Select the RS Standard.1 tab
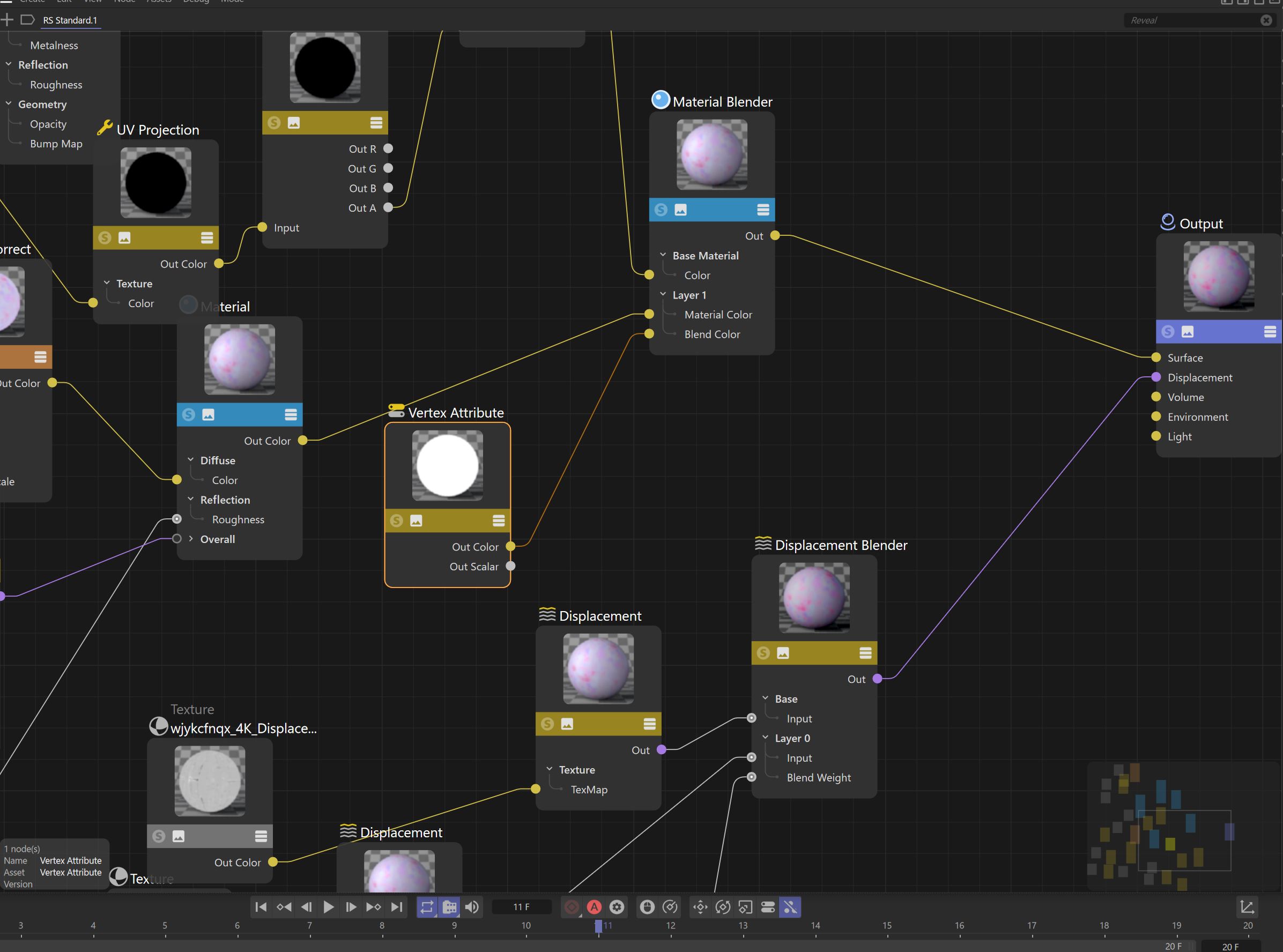1283x952 pixels. point(70,20)
